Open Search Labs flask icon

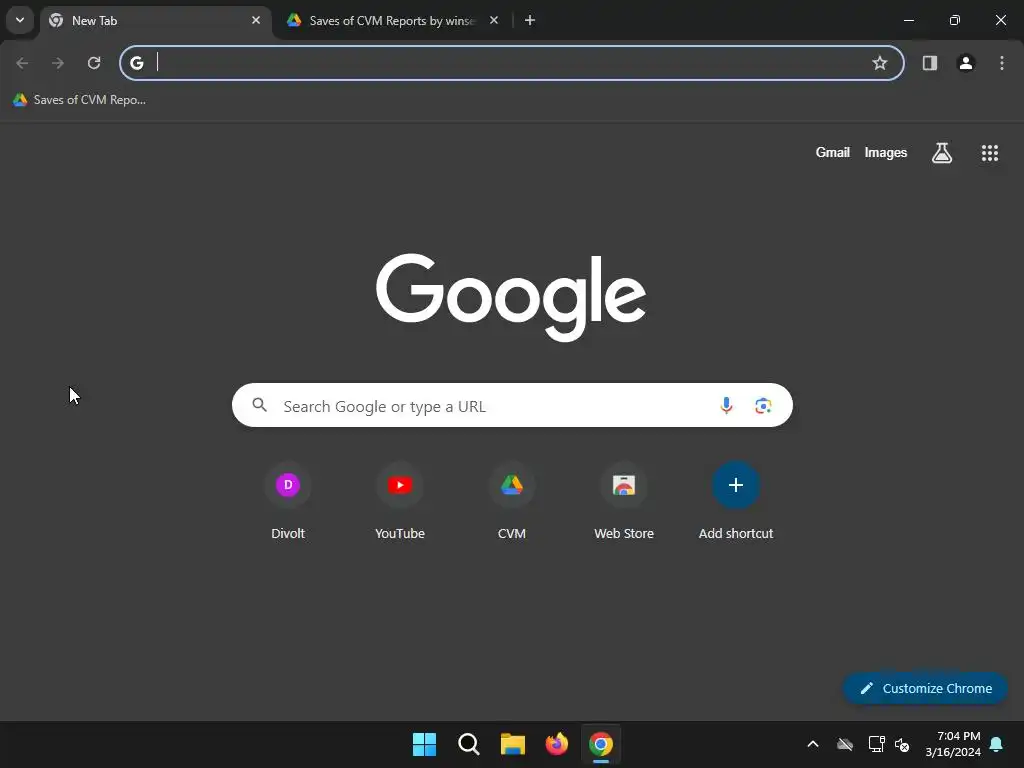tap(942, 153)
